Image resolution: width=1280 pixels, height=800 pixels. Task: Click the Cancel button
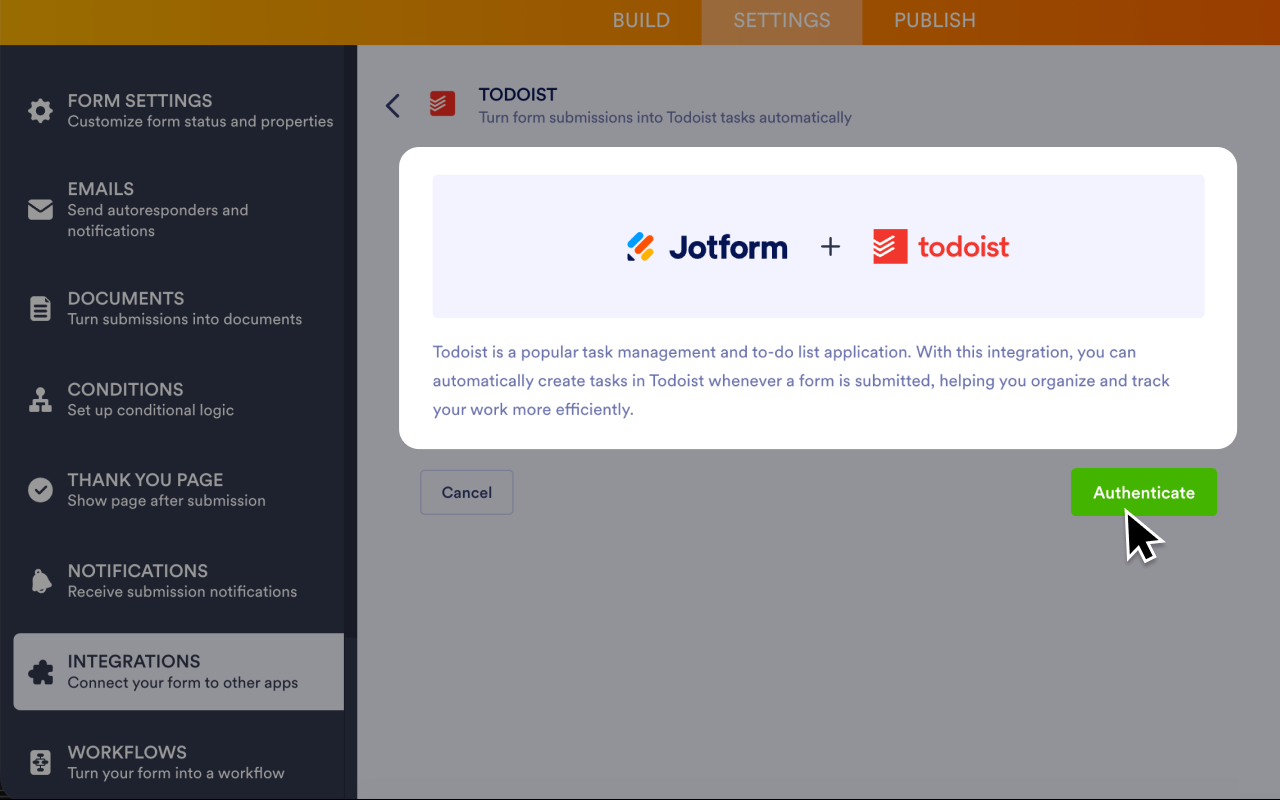(x=466, y=492)
